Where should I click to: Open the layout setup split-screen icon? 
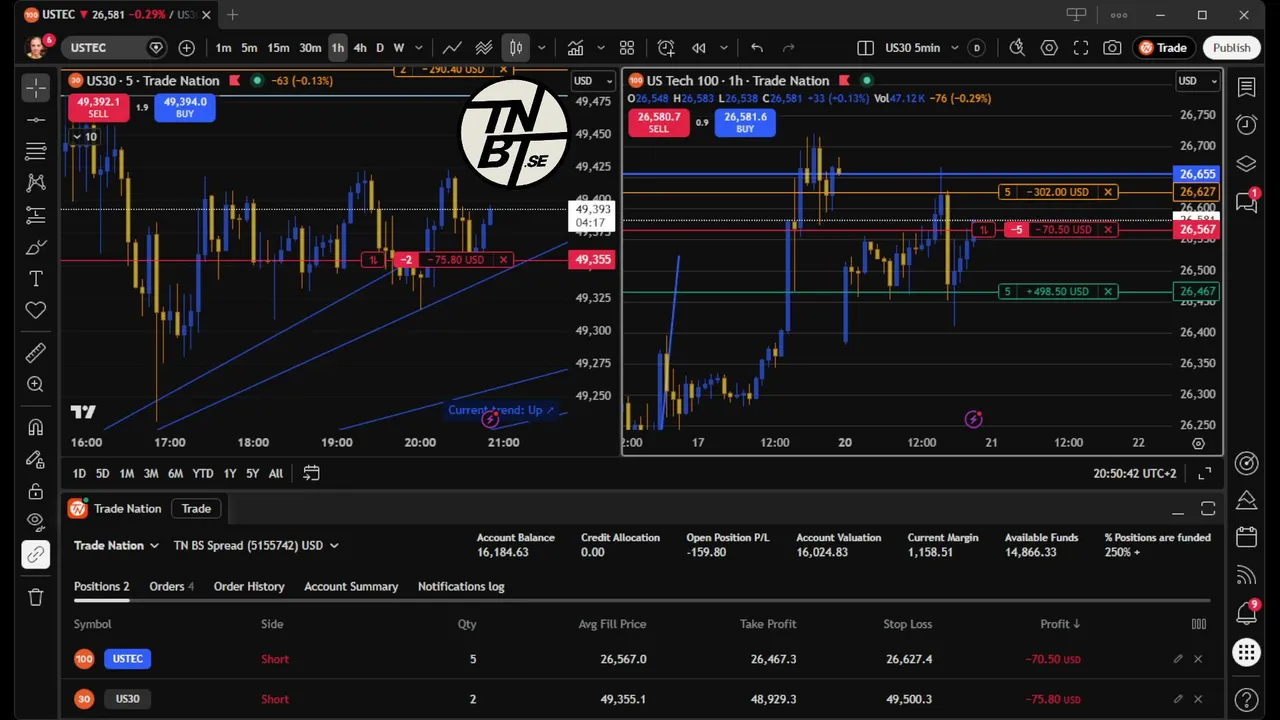point(866,48)
